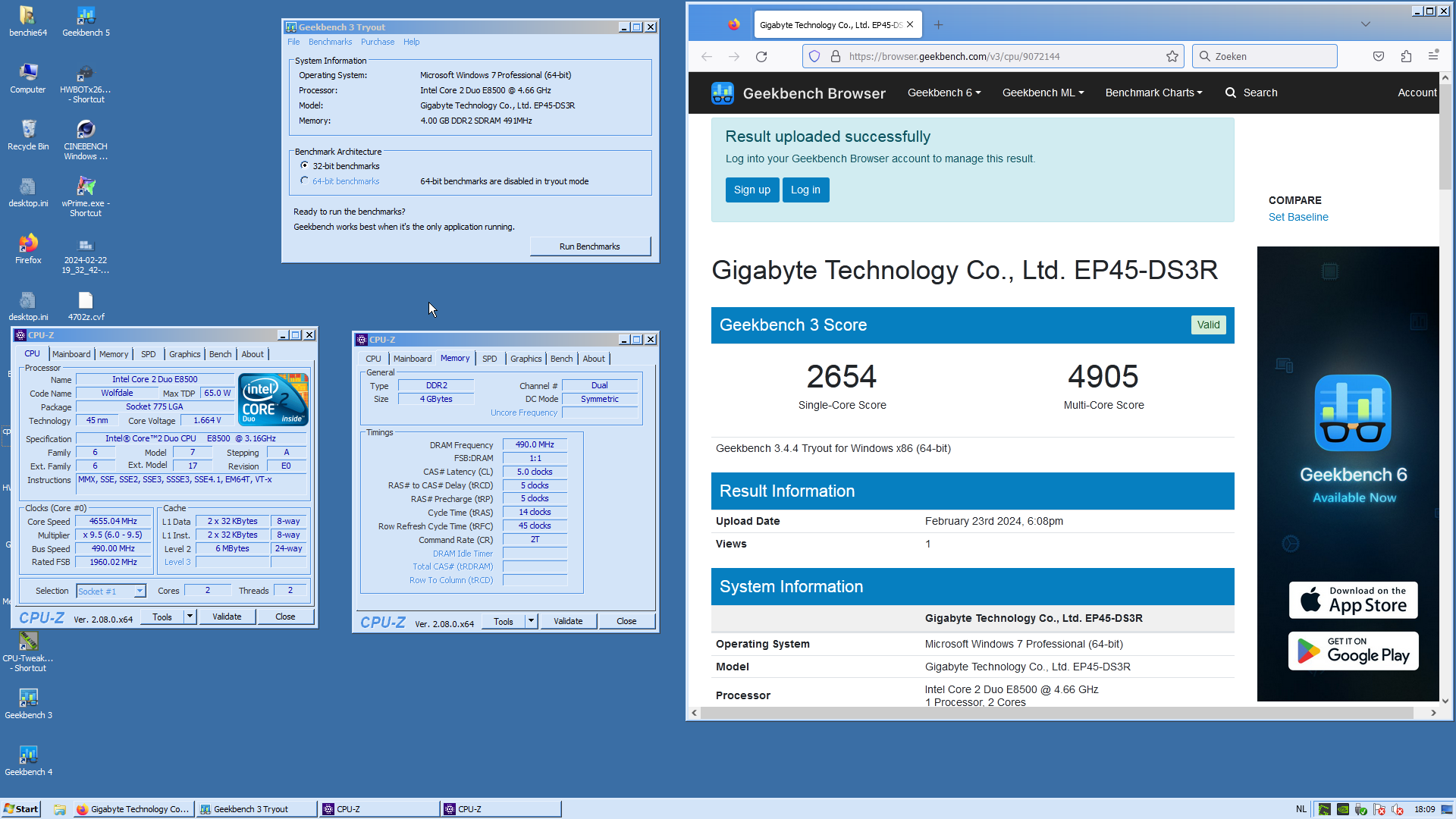Switch to Mainboard tab in left CPU-Z
Image resolution: width=1456 pixels, height=819 pixels.
tap(71, 354)
